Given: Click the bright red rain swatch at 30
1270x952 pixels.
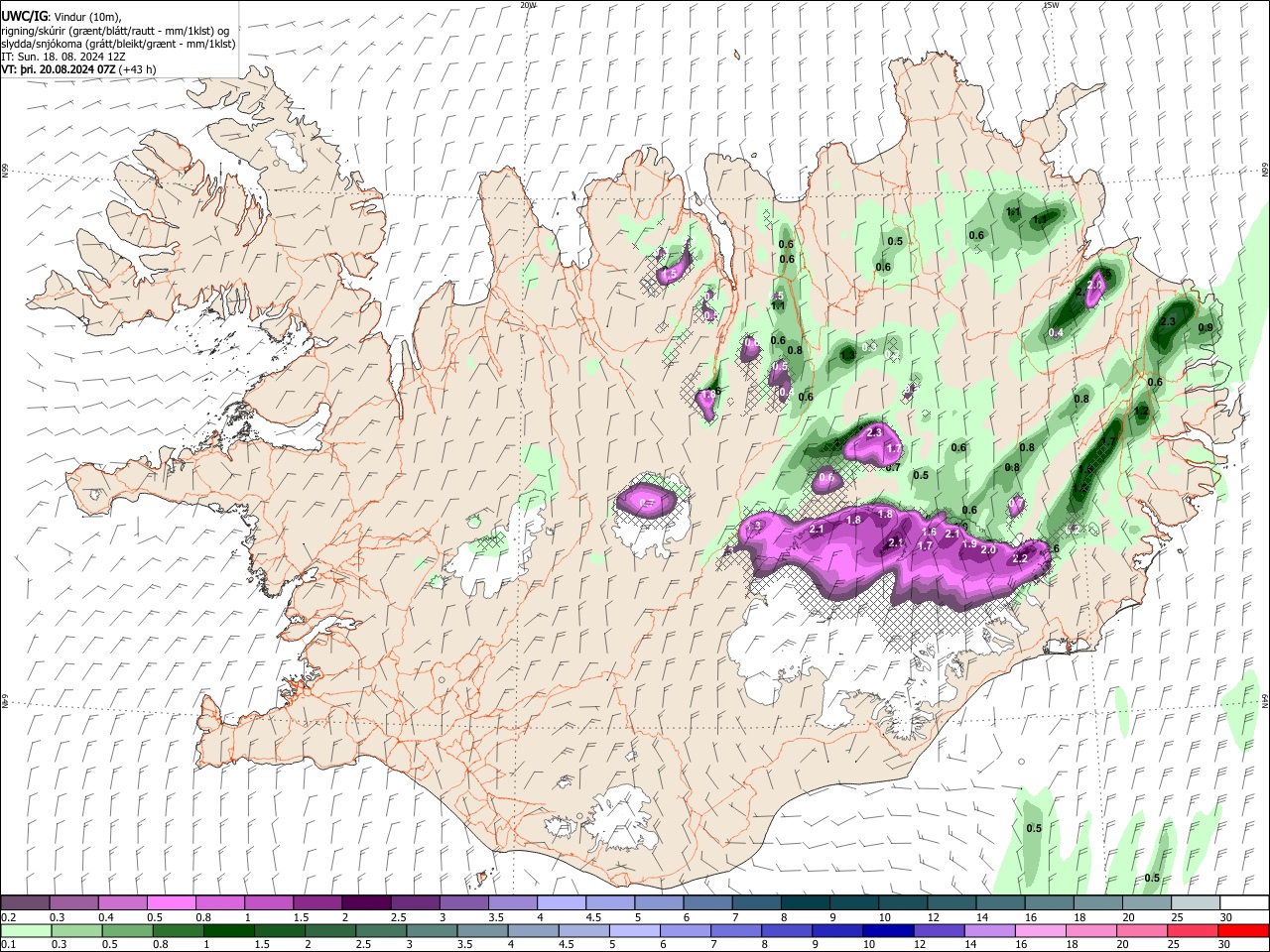Looking at the screenshot, I should (1244, 931).
